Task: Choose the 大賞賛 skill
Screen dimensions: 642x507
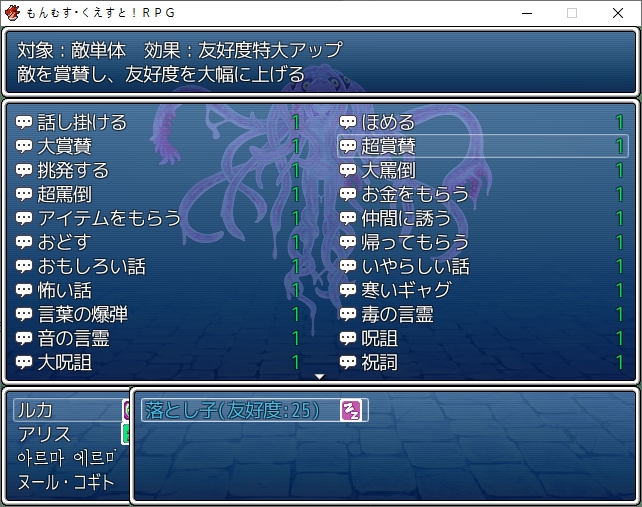Action: (158, 146)
